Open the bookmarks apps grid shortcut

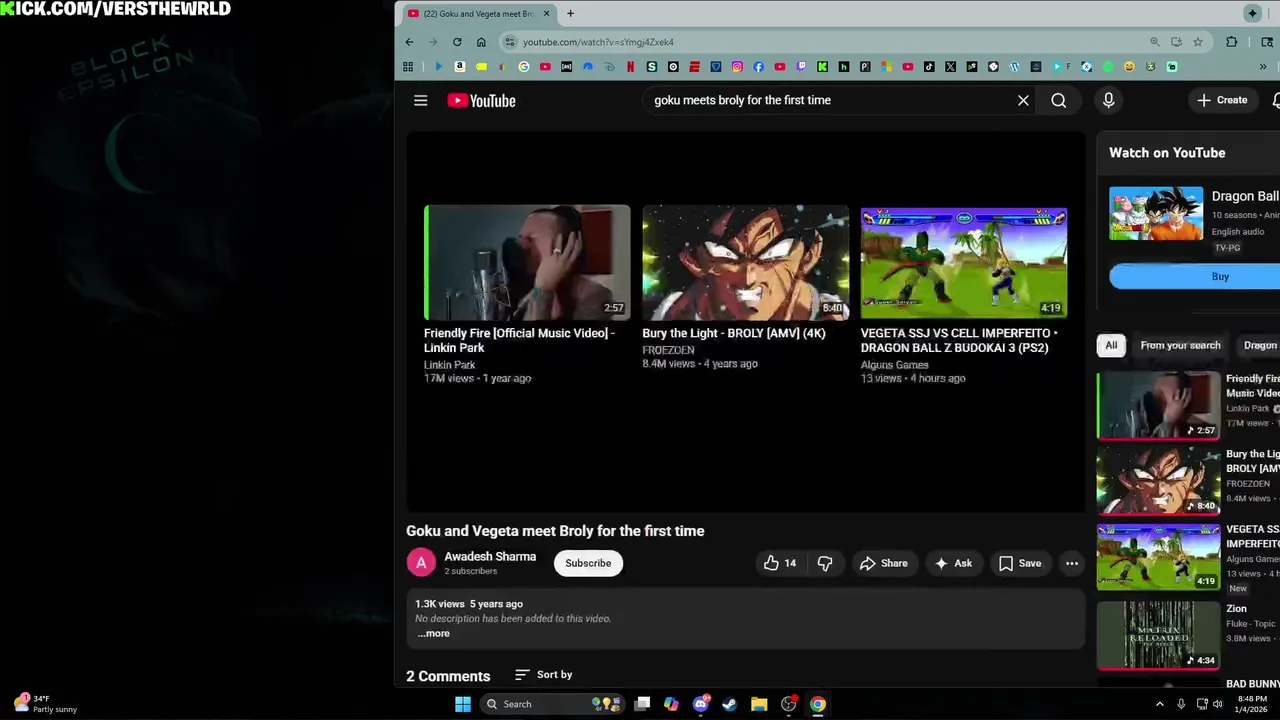(408, 67)
